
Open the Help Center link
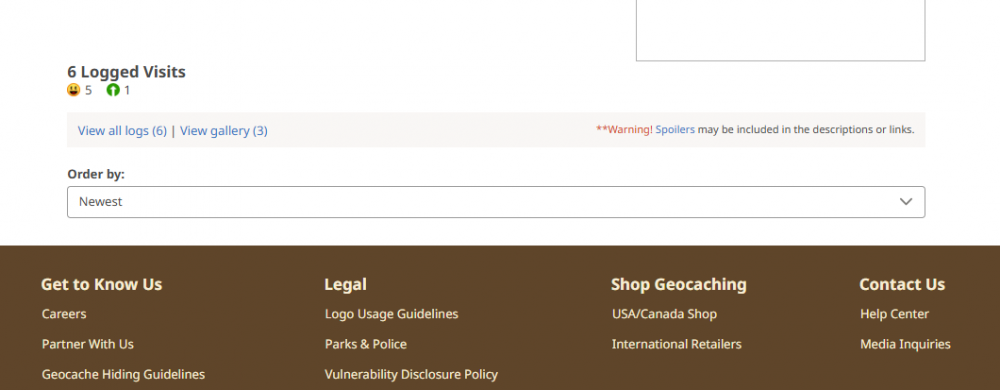tap(894, 314)
